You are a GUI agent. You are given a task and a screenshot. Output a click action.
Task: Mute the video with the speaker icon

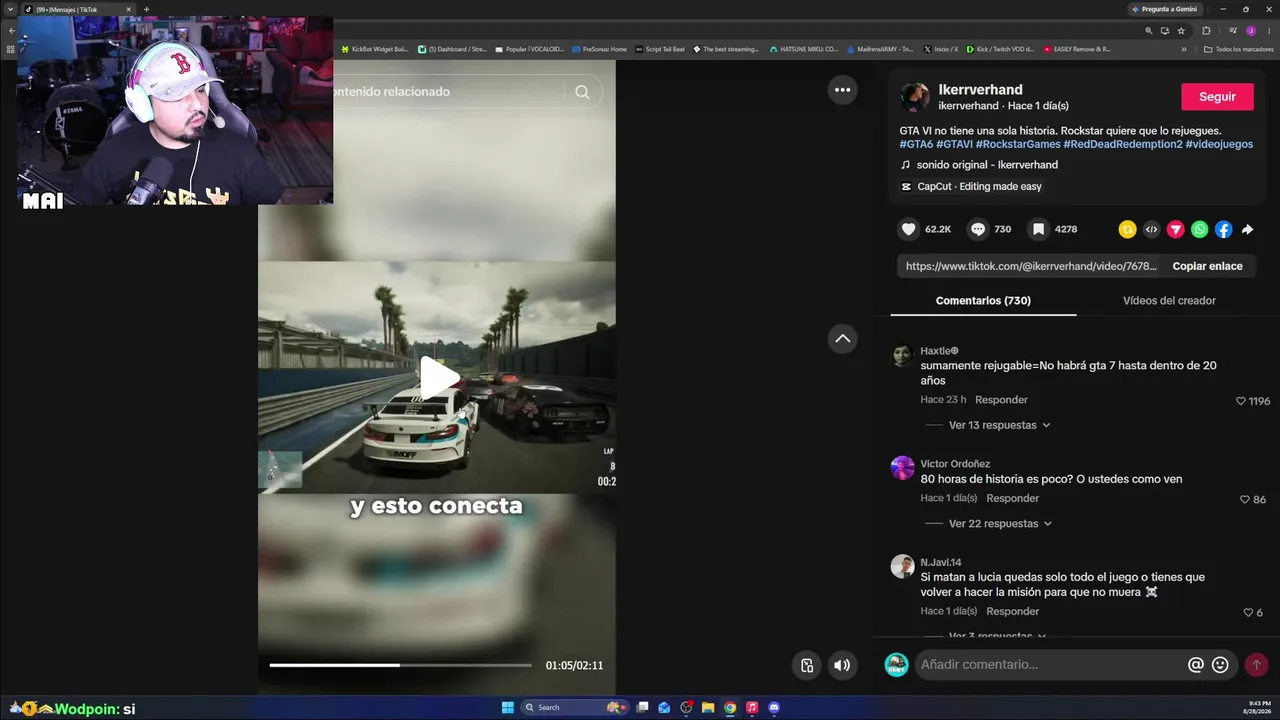(842, 665)
